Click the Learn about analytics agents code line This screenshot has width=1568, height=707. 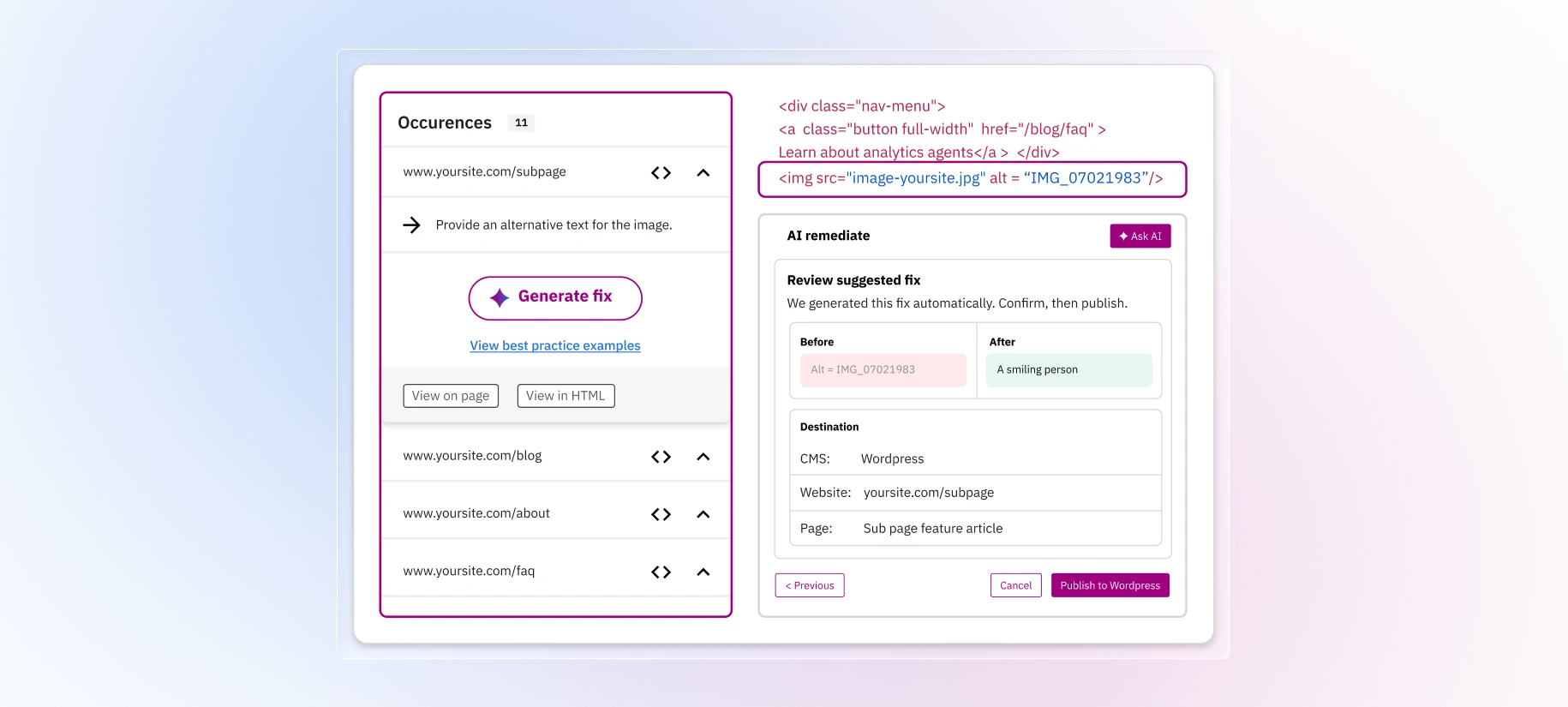tap(919, 153)
